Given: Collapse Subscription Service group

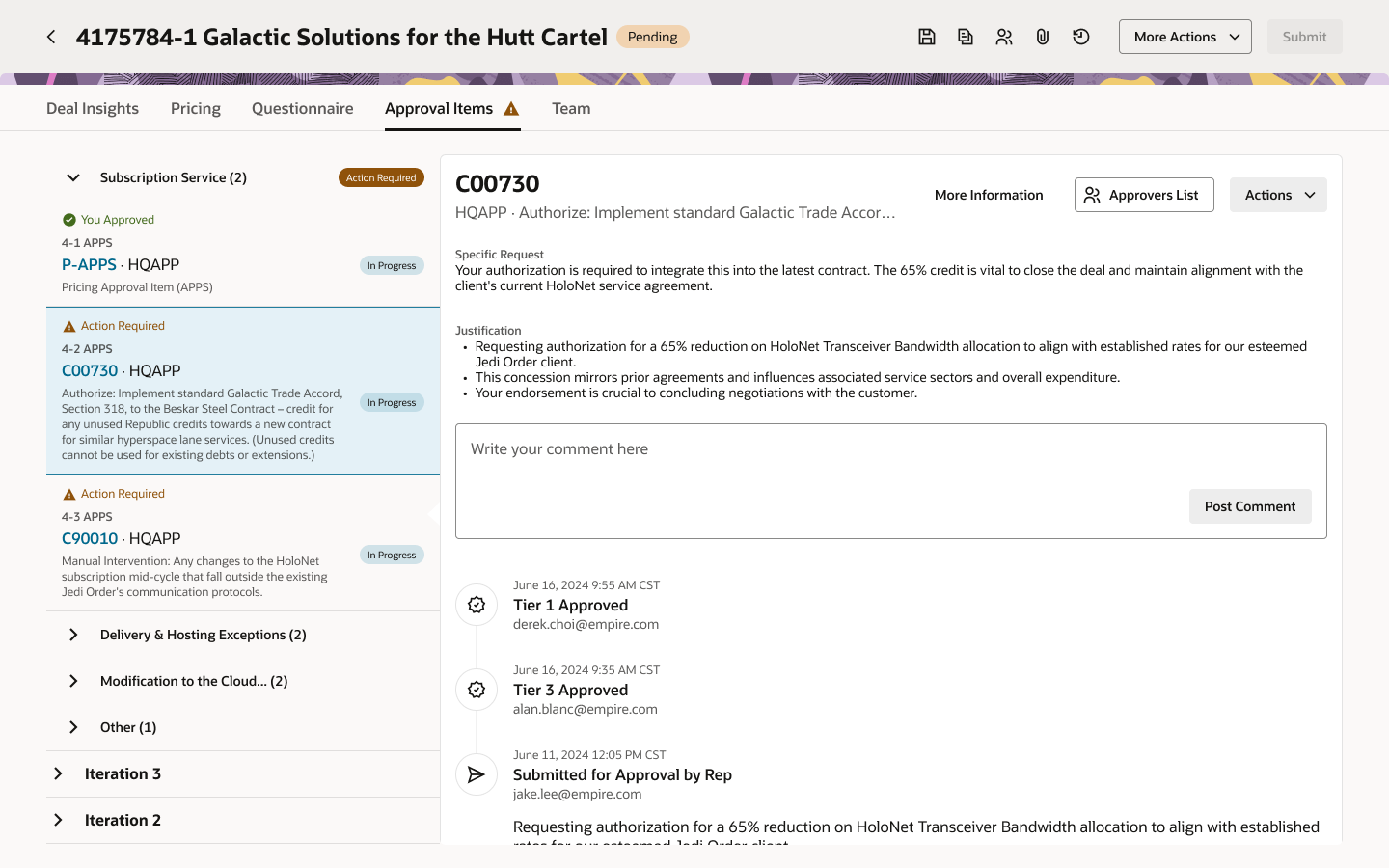Looking at the screenshot, I should click(73, 177).
